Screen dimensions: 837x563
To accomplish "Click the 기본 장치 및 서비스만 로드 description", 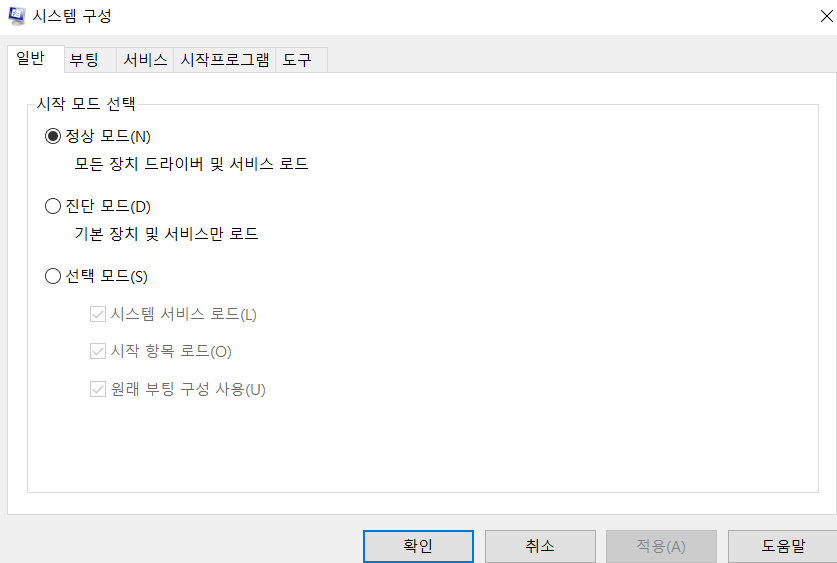I will [166, 234].
